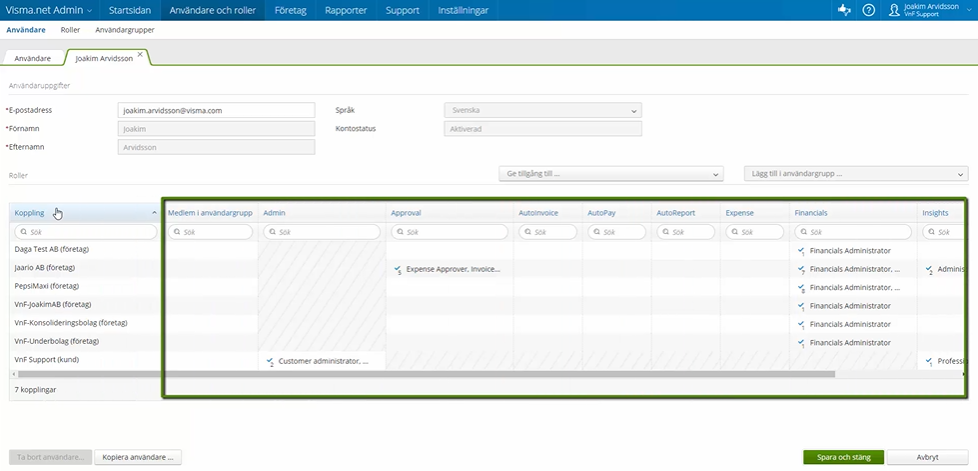Click the Avbryt button
The height and width of the screenshot is (471, 978).
[927, 457]
